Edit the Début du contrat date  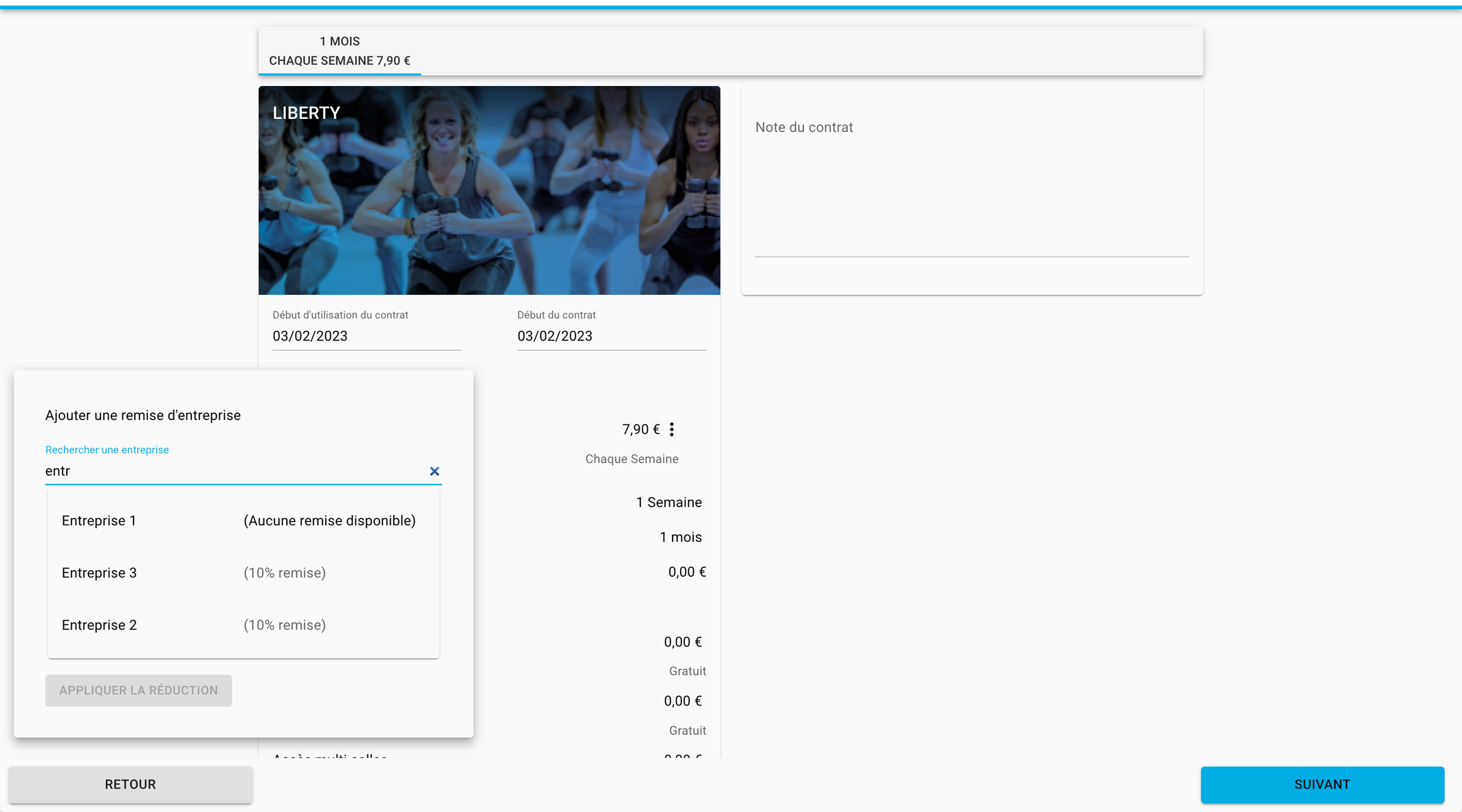[611, 336]
